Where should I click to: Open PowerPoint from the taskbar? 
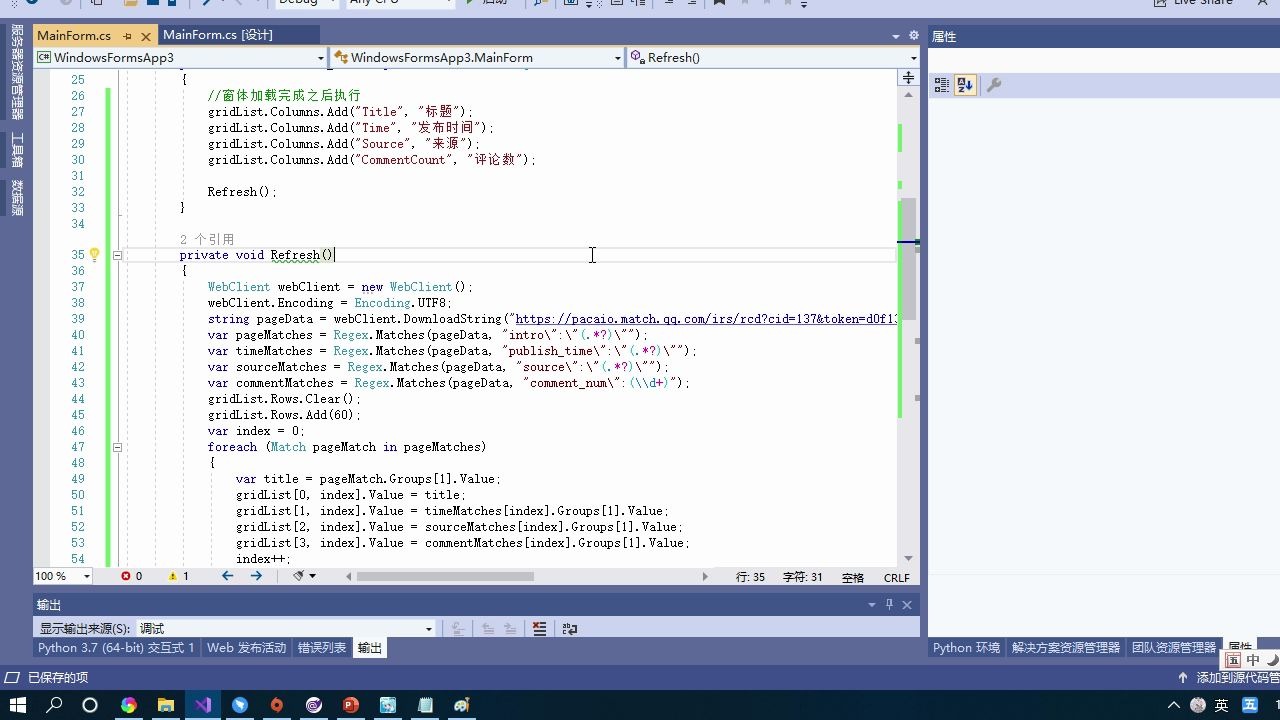tap(351, 705)
